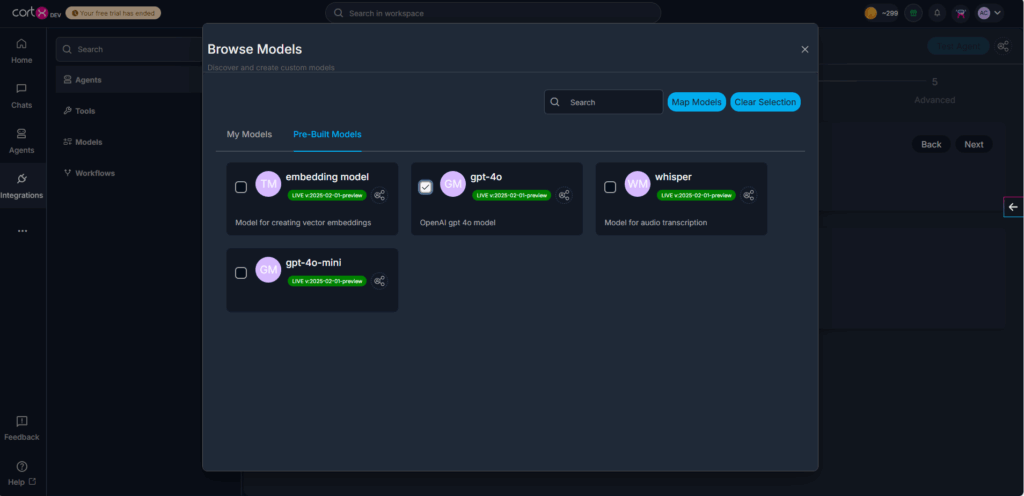This screenshot has width=1024, height=496.
Task: Click the TM avatar of embedding model
Action: click(268, 184)
